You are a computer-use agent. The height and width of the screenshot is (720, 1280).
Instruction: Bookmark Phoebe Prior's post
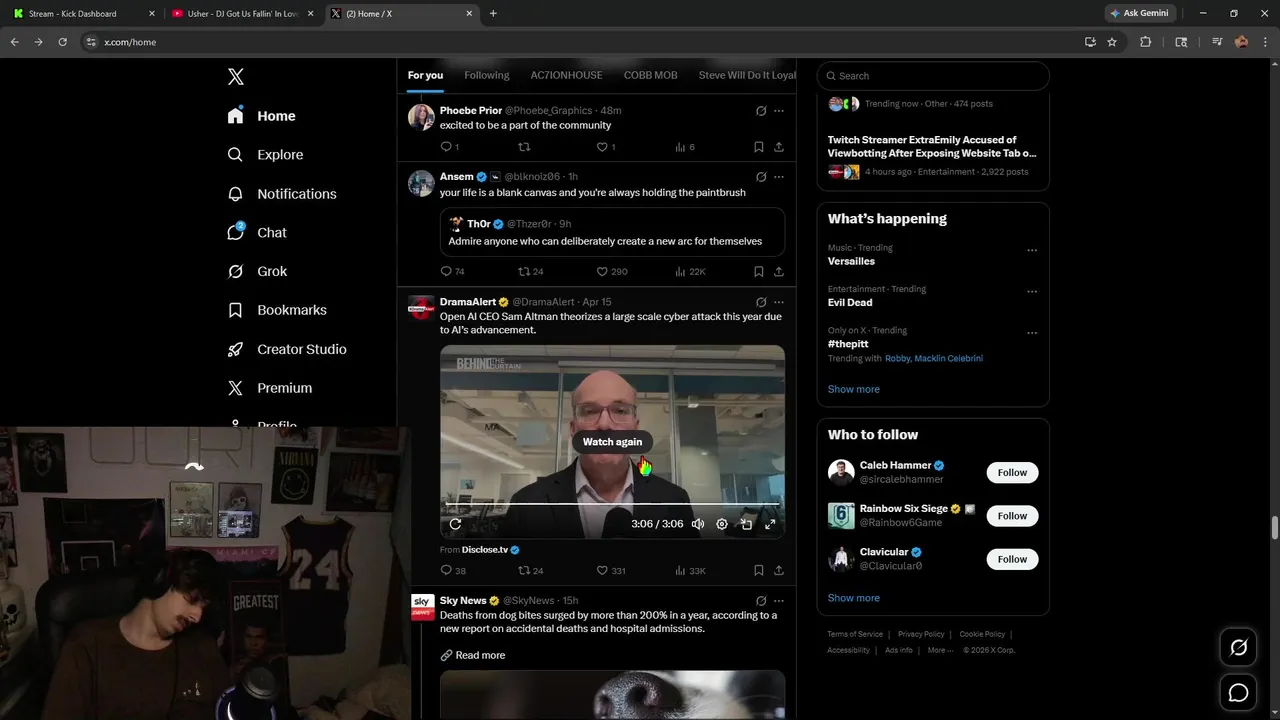click(759, 147)
